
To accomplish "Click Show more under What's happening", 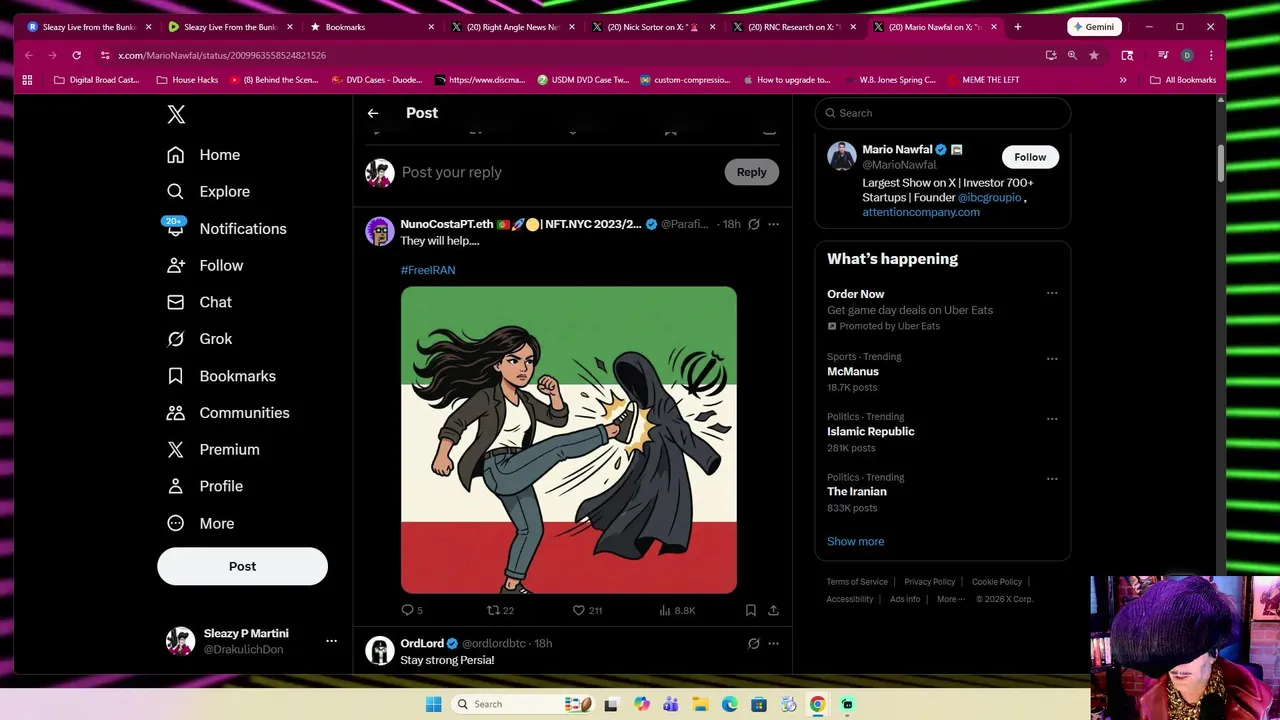I will (855, 541).
